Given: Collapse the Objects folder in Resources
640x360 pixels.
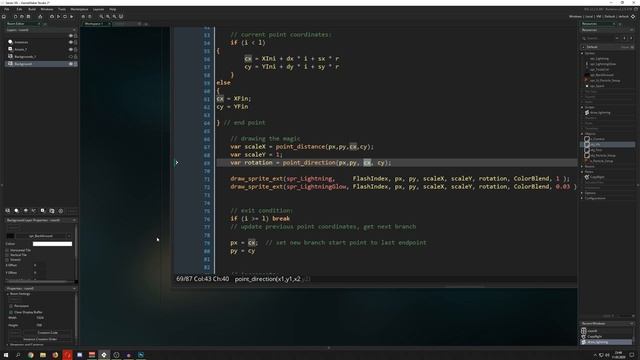Looking at the screenshot, I should pos(582,133).
